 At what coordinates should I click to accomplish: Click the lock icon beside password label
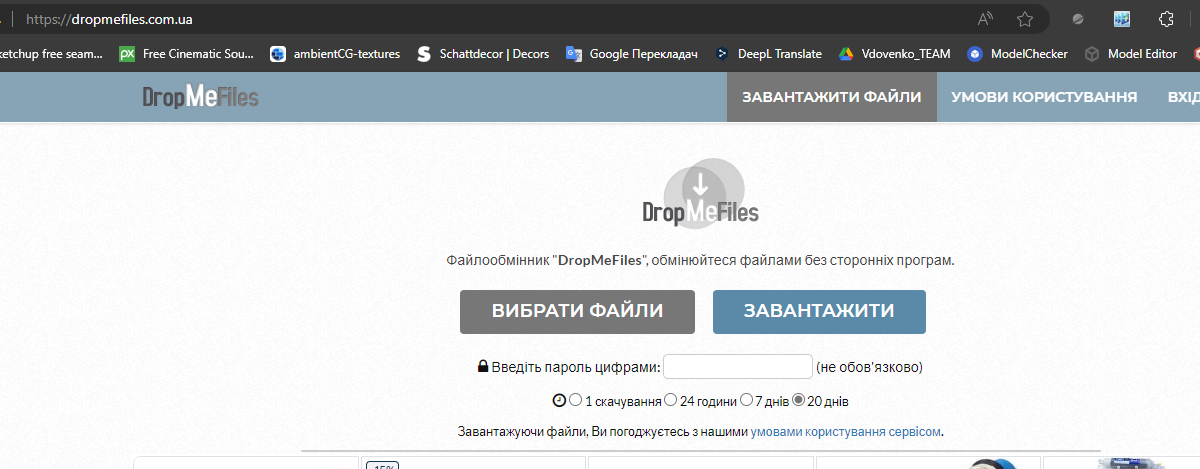coord(483,367)
